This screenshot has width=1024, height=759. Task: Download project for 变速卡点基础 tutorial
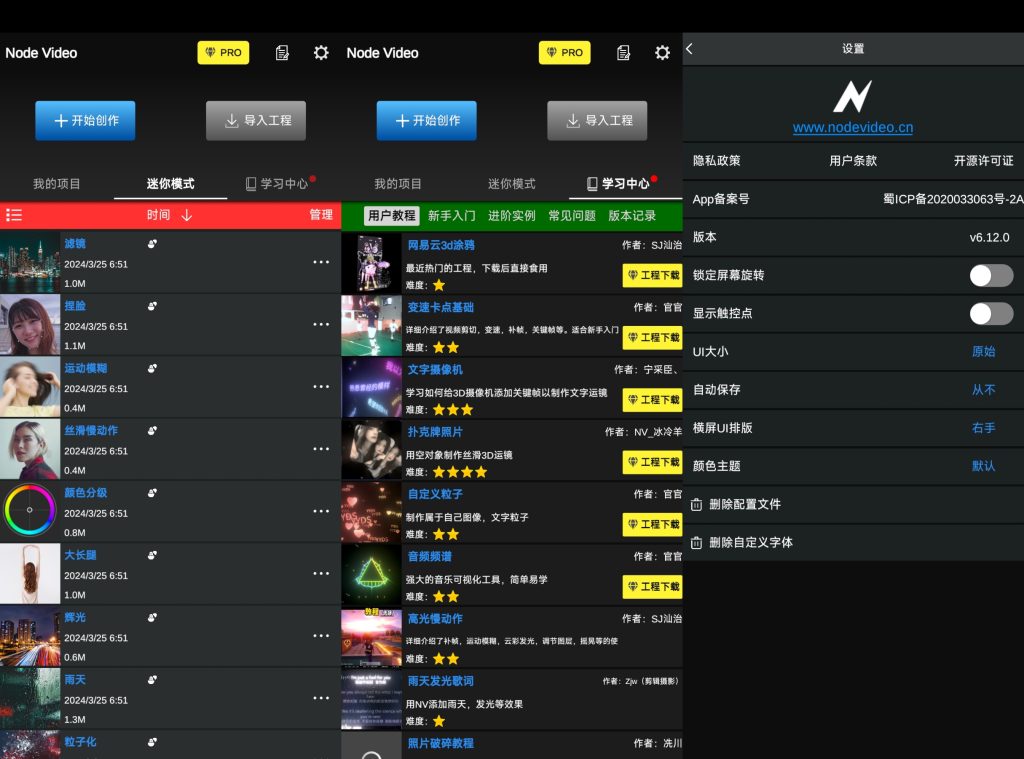coord(652,337)
